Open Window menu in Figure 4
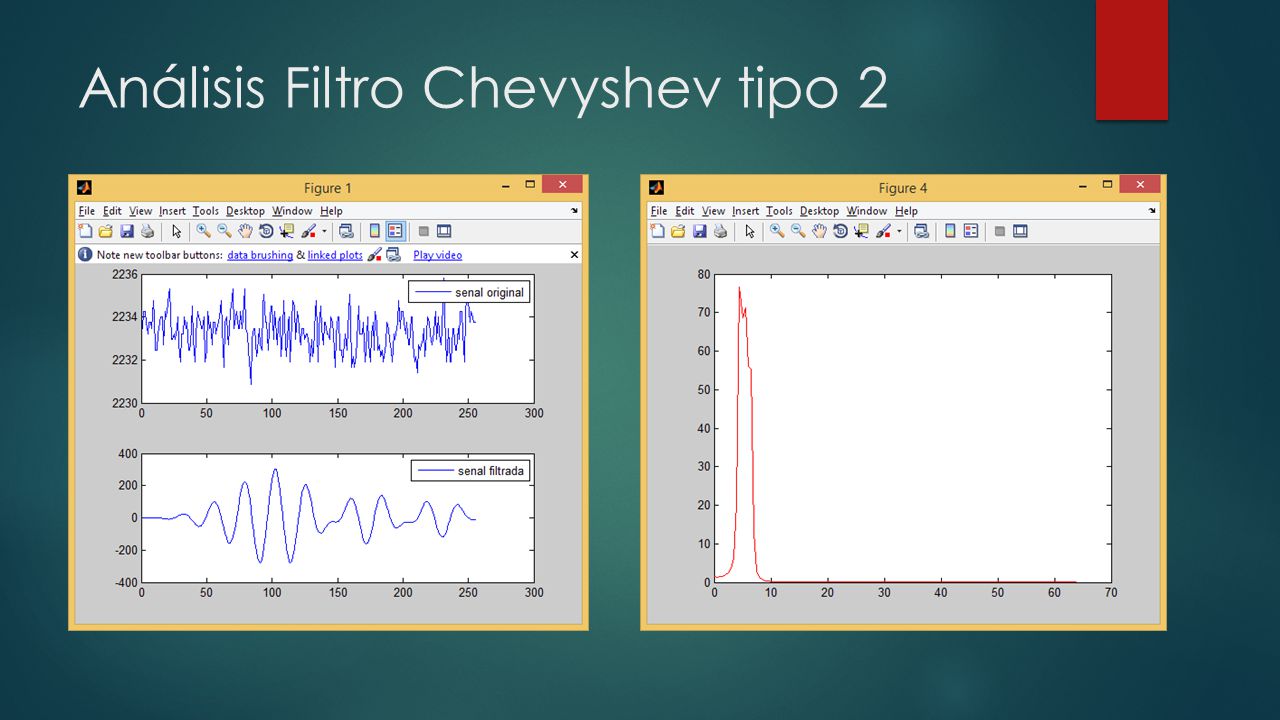 (x=866, y=211)
